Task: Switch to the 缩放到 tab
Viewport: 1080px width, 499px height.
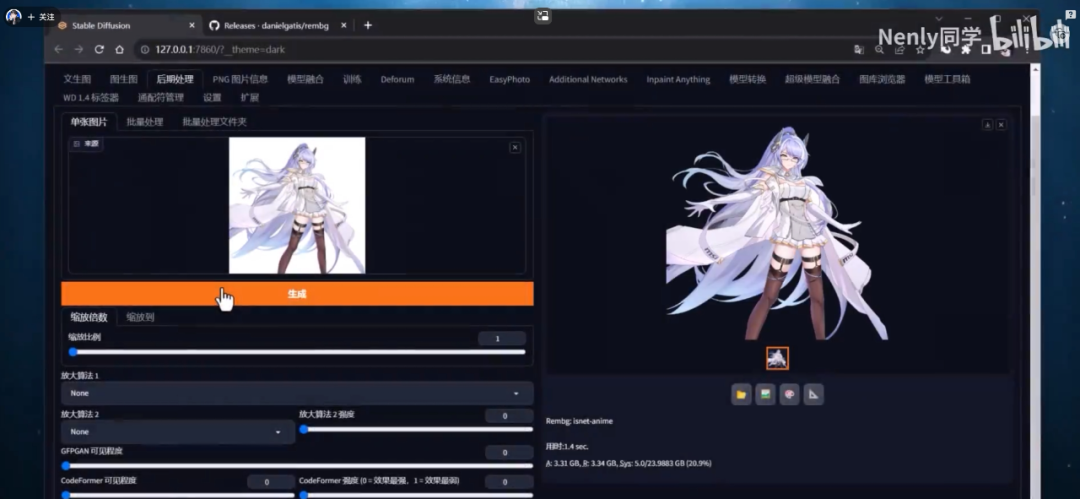Action: pyautogui.click(x=140, y=317)
